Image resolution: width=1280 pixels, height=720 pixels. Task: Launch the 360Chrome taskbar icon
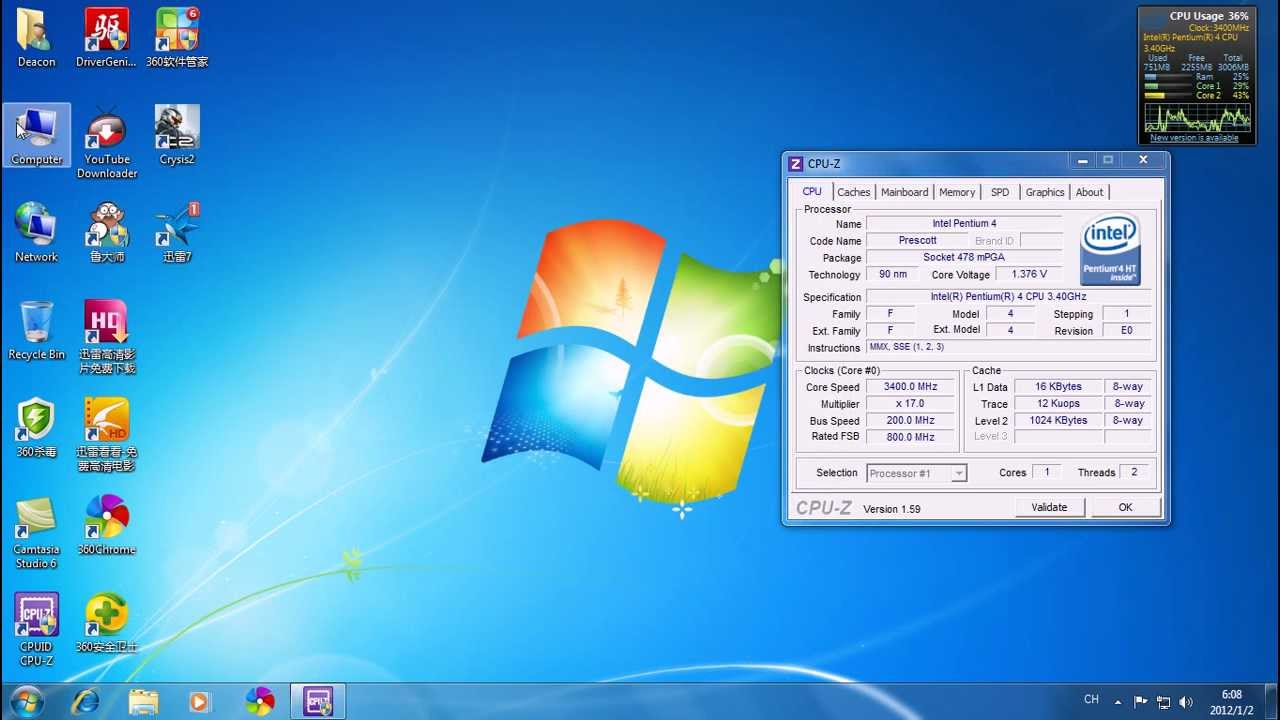pos(260,701)
